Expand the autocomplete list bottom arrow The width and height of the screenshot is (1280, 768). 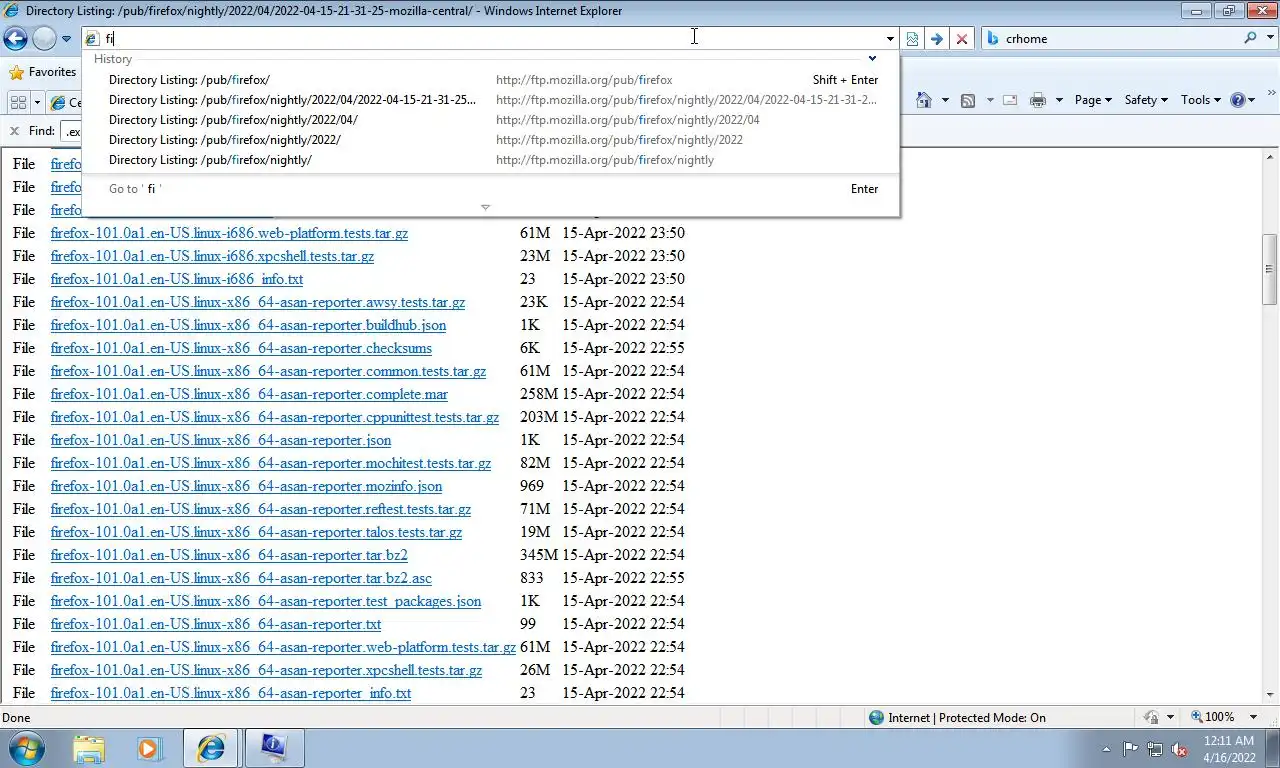coord(485,208)
